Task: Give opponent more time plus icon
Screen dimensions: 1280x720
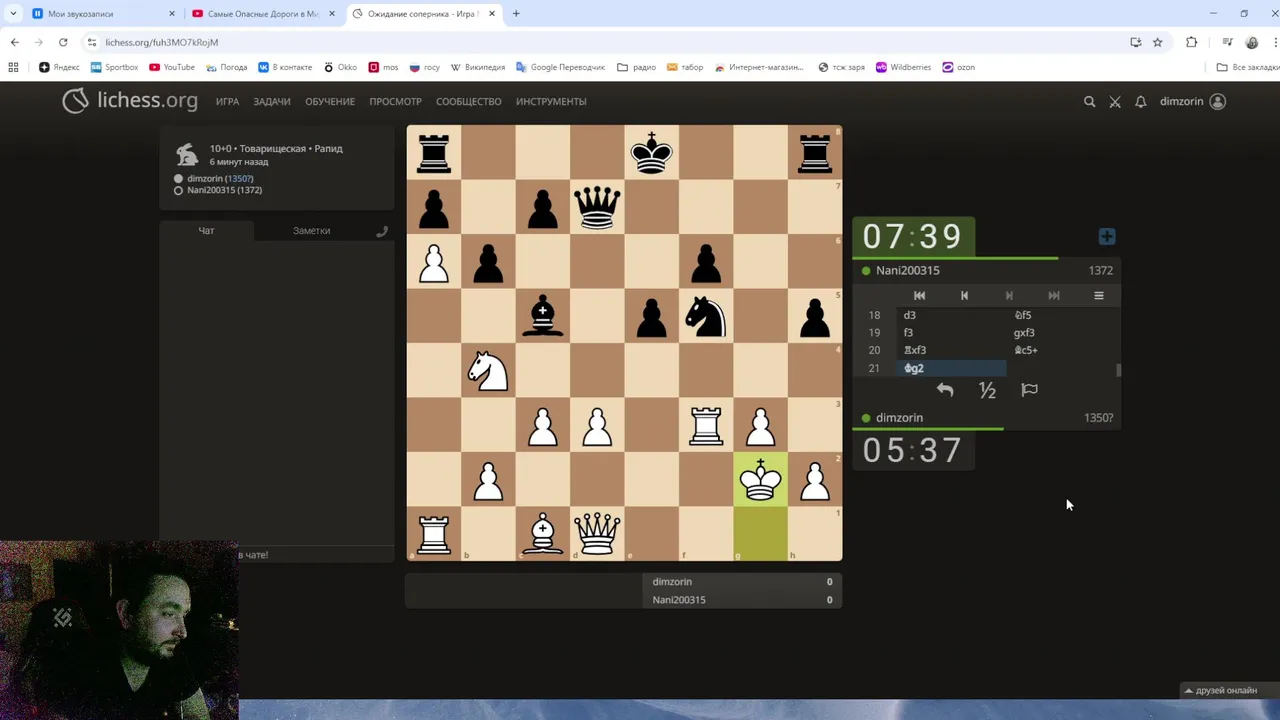Action: [1107, 236]
